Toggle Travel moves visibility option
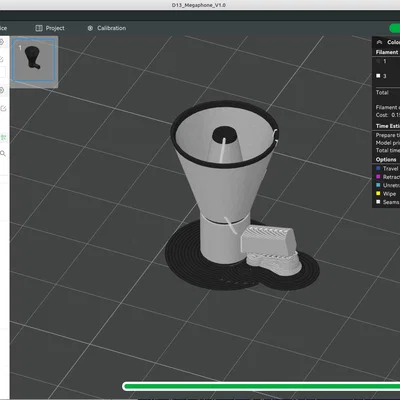This screenshot has height=400, width=400. [387, 169]
